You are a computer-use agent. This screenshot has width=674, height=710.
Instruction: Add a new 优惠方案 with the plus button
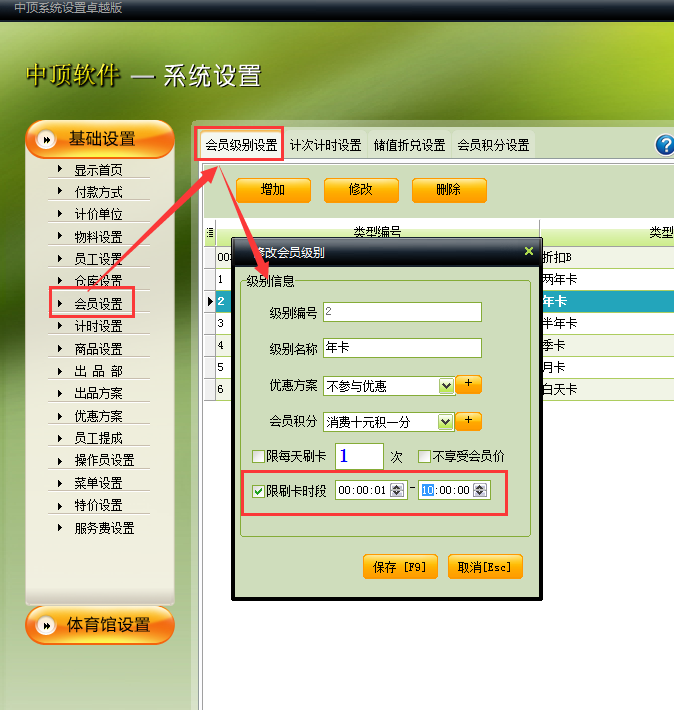[468, 384]
